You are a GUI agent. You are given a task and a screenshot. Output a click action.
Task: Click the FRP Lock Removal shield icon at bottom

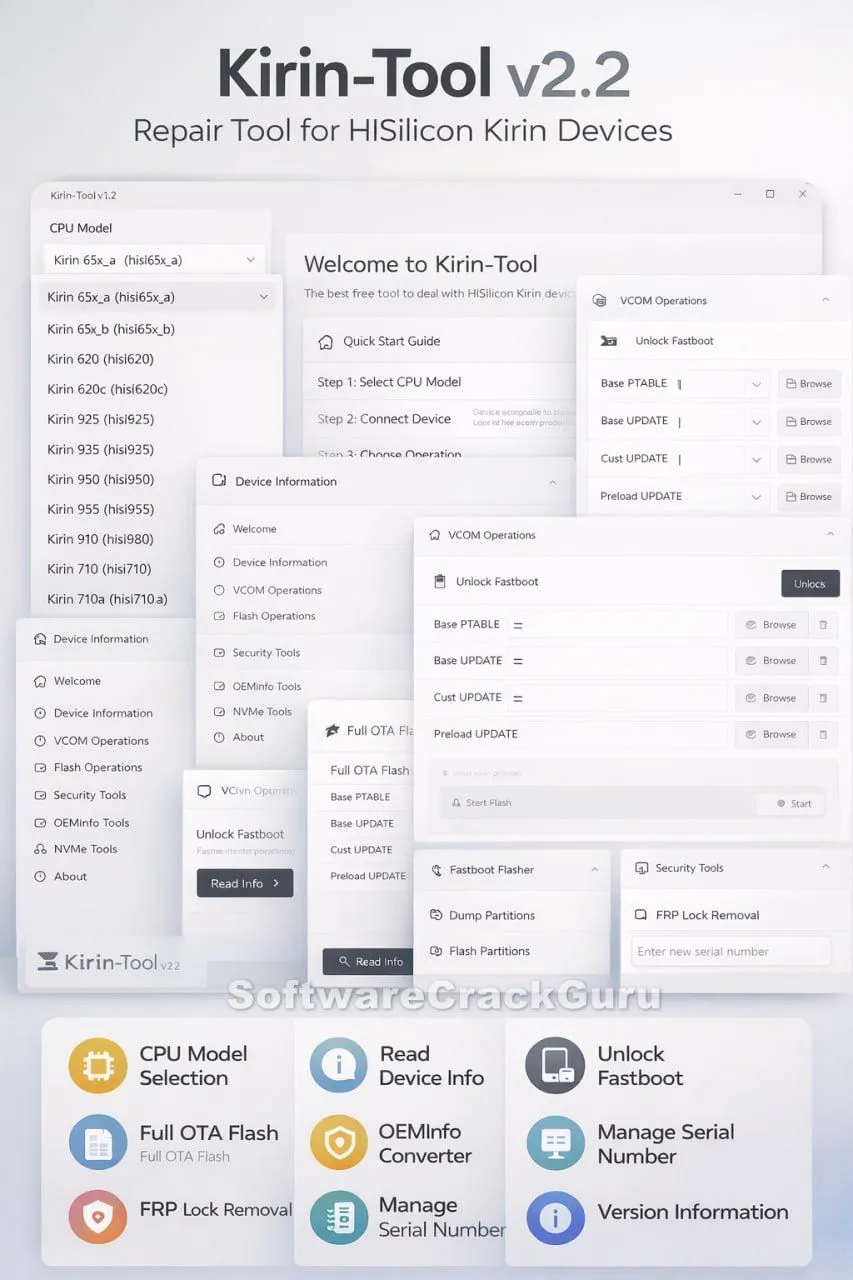[x=97, y=1216]
